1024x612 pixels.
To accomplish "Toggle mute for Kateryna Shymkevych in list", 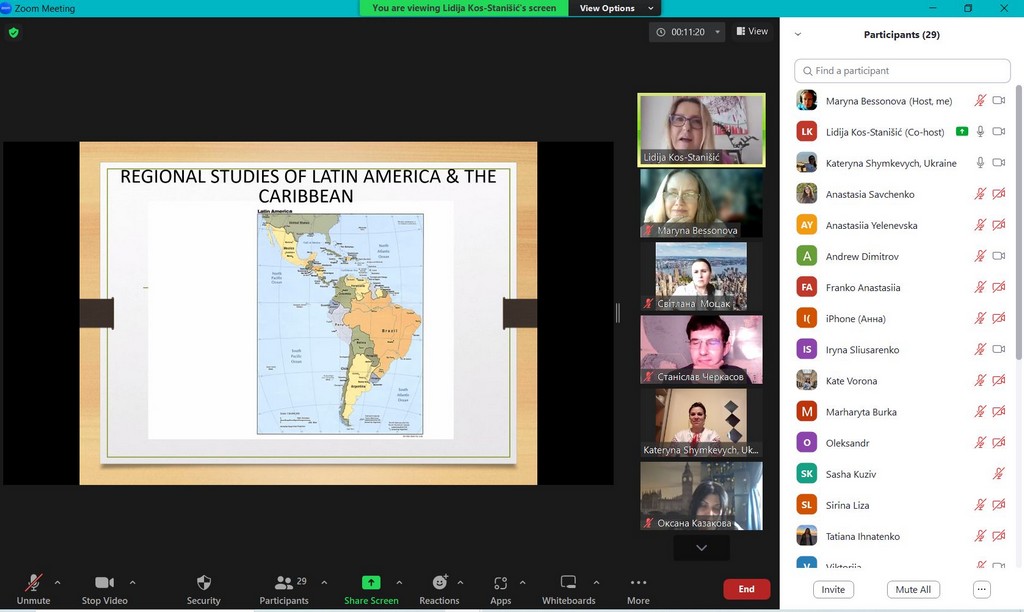I will click(x=980, y=163).
